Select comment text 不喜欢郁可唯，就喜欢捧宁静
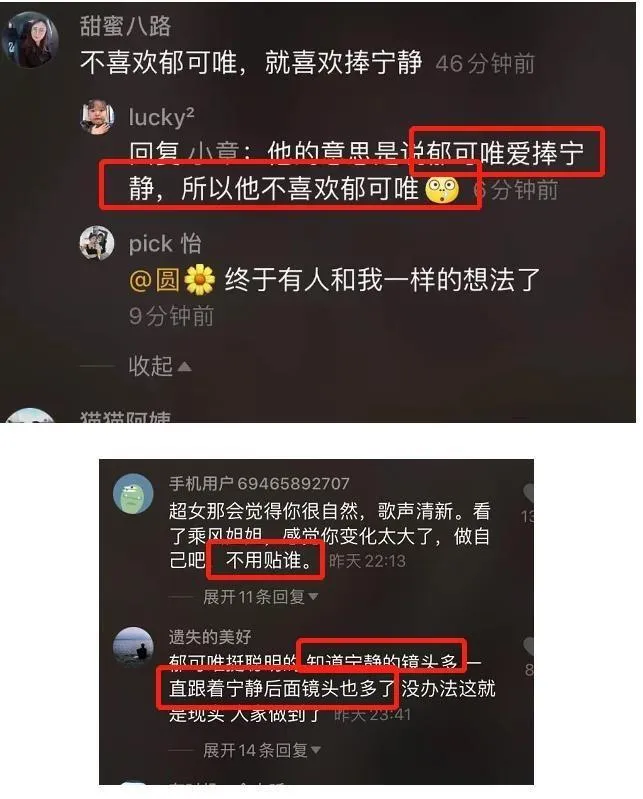 point(251,63)
